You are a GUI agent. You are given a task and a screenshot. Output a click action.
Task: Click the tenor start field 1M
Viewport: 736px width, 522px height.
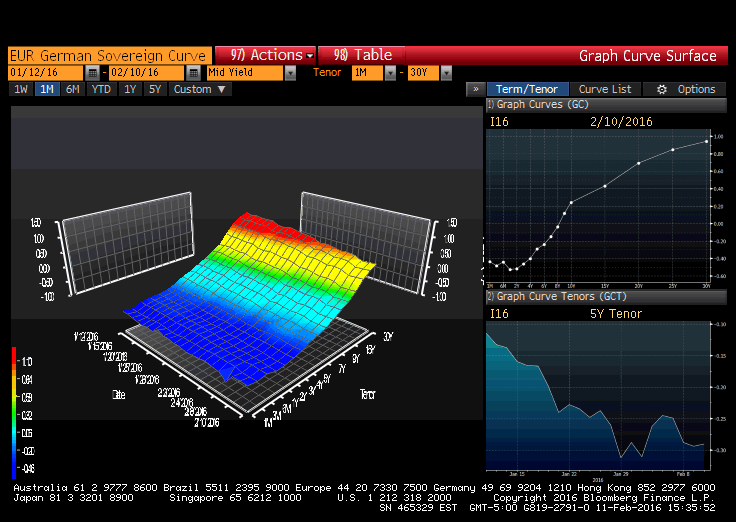(368, 73)
